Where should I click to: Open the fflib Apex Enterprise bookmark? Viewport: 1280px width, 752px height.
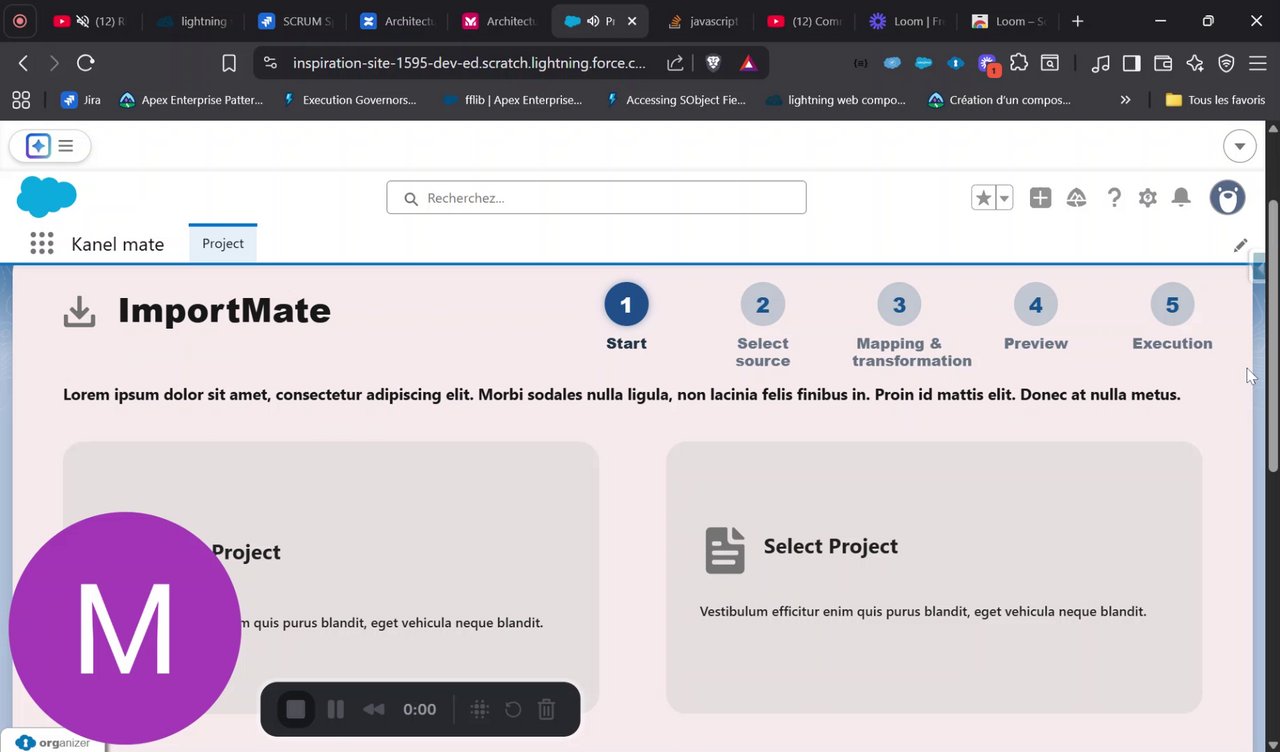(x=512, y=100)
